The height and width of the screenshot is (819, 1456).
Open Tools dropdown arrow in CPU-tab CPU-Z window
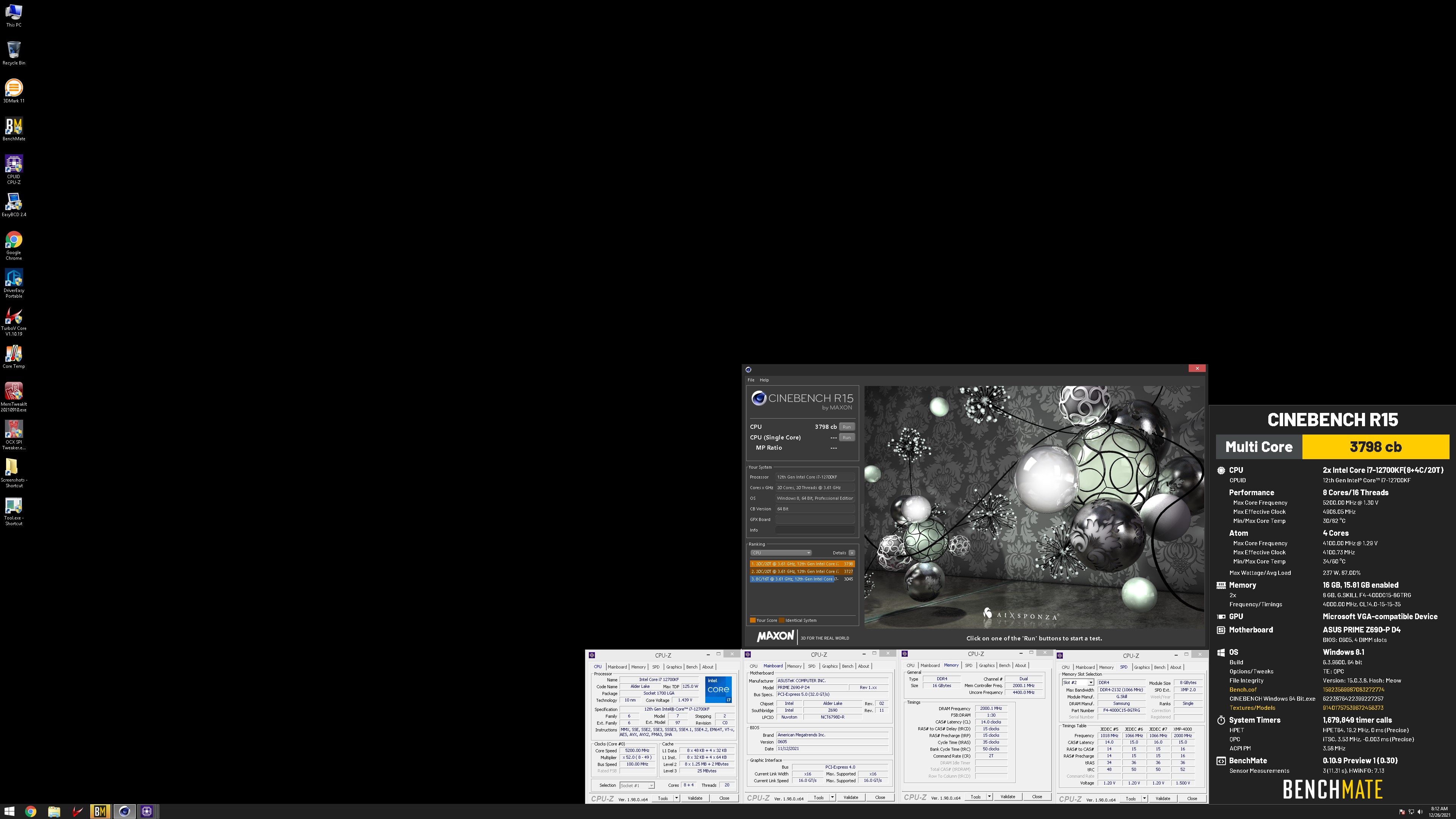[676, 798]
